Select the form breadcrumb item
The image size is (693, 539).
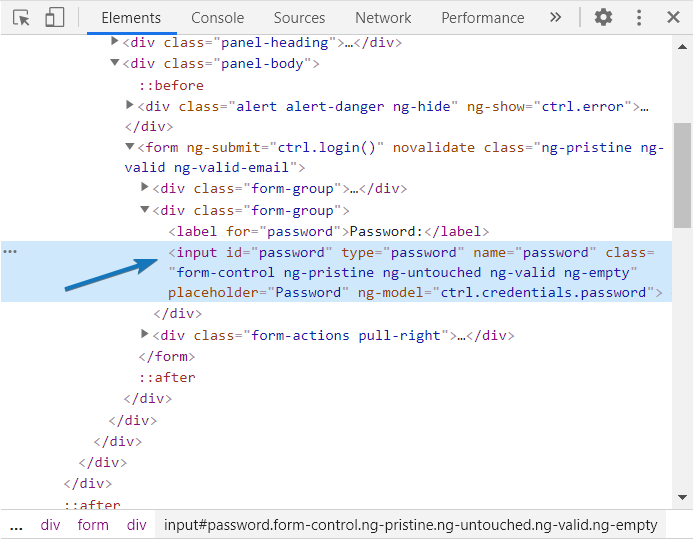pyautogui.click(x=93, y=525)
